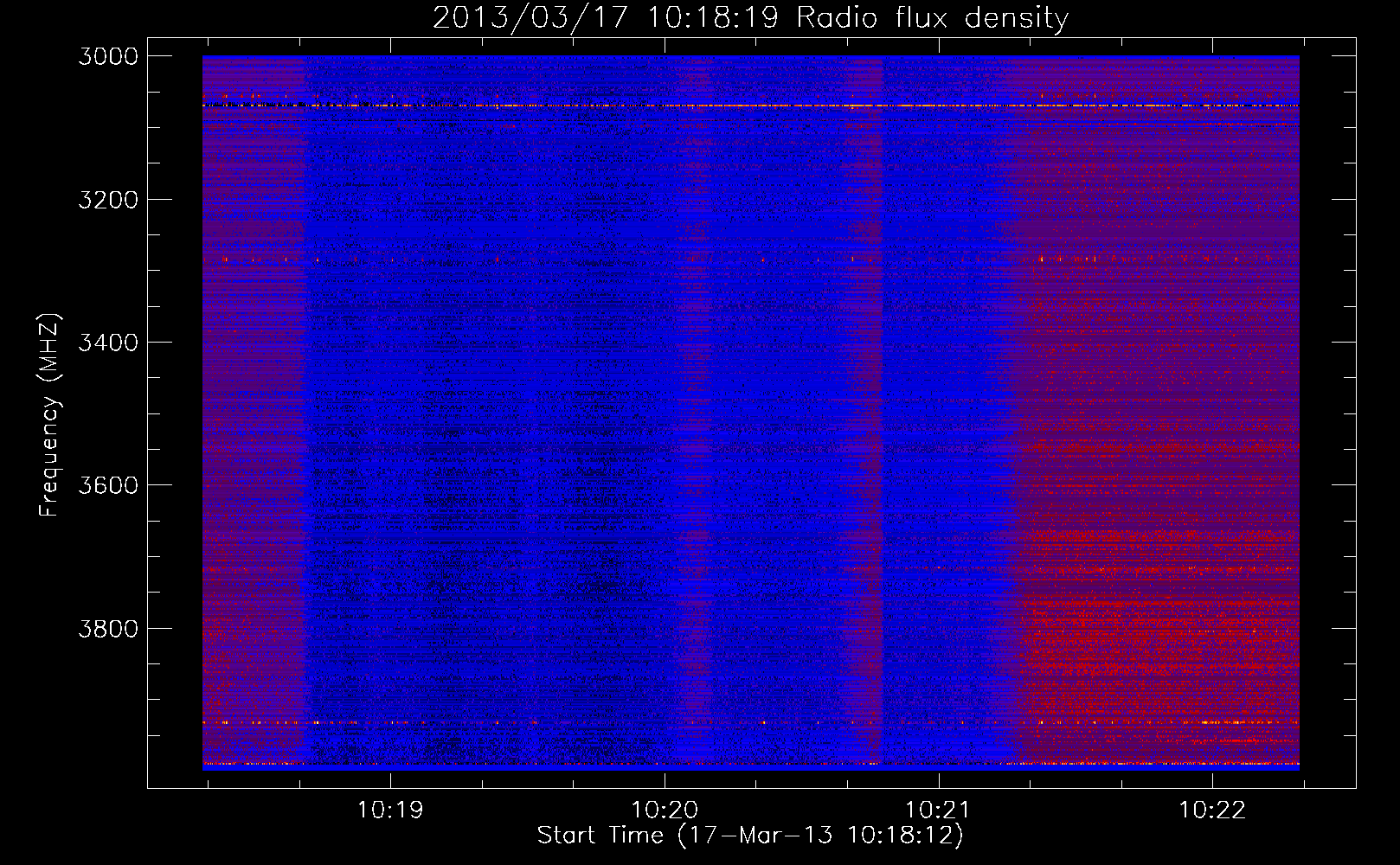The height and width of the screenshot is (865, 1400).
Task: Click the plot title "2013/03/17 10:18:19 Radio flux density"
Action: (x=750, y=17)
